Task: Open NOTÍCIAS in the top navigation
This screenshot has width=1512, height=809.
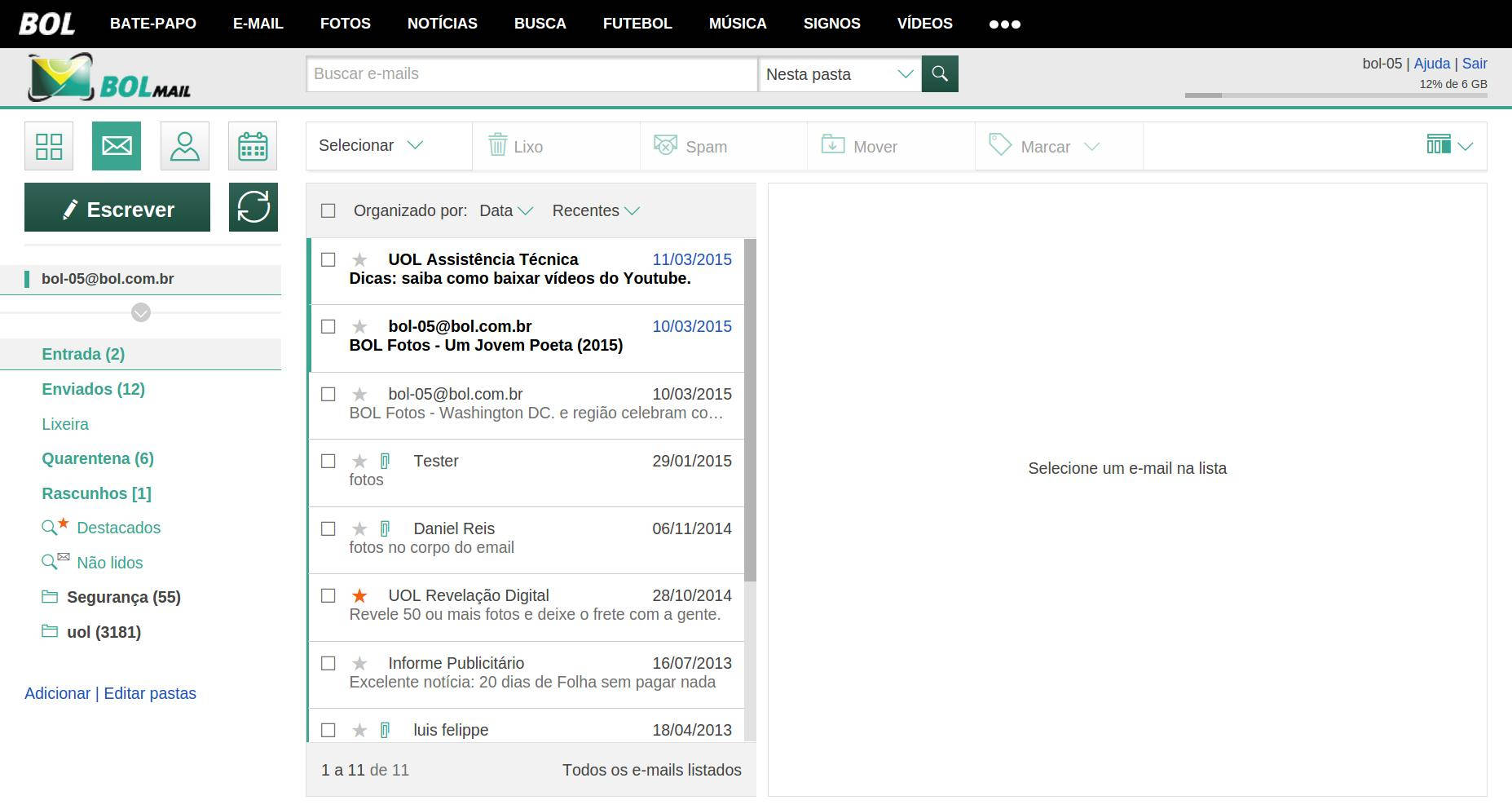Action: point(443,24)
